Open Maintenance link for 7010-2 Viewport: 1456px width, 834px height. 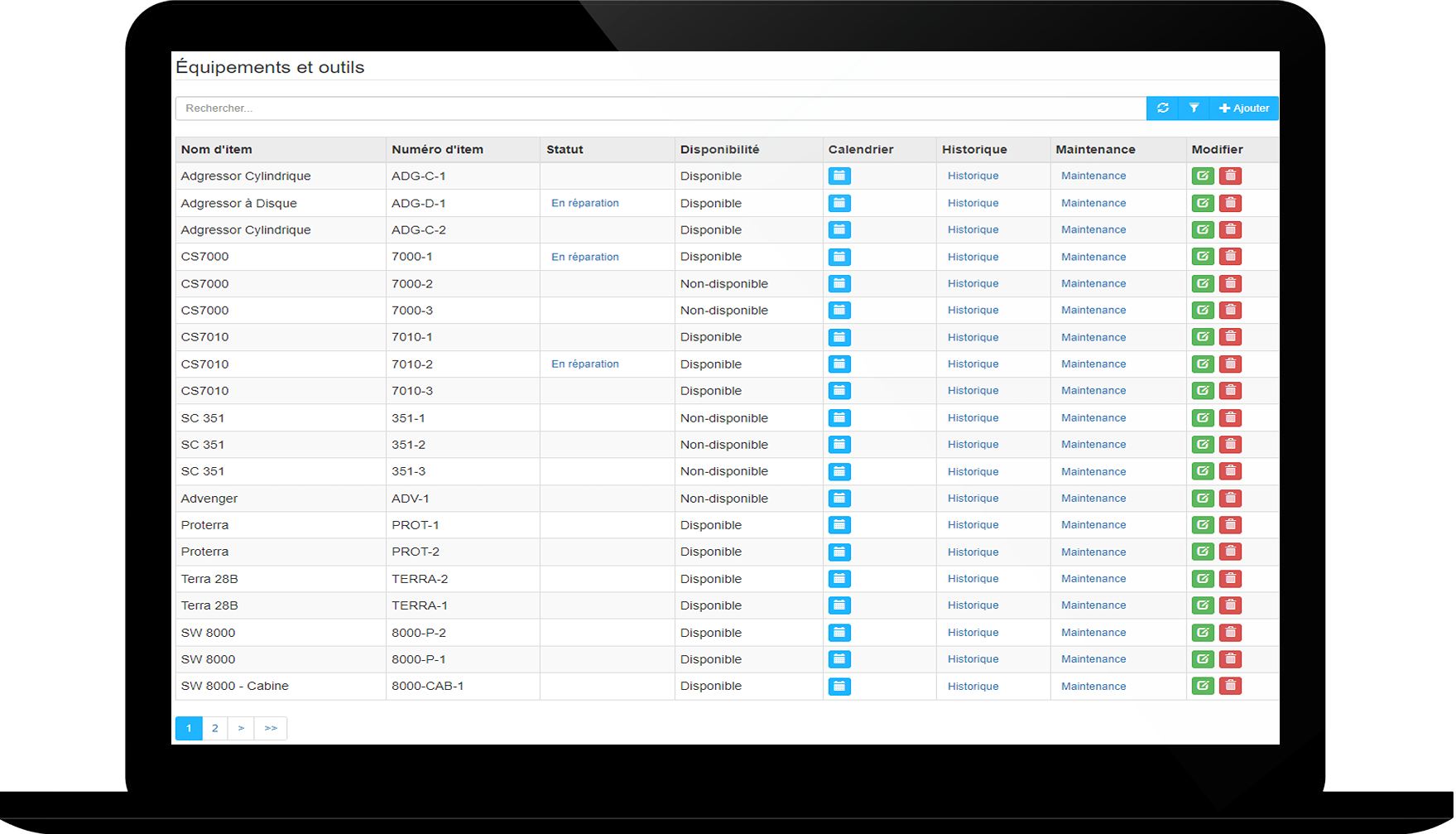click(1093, 364)
